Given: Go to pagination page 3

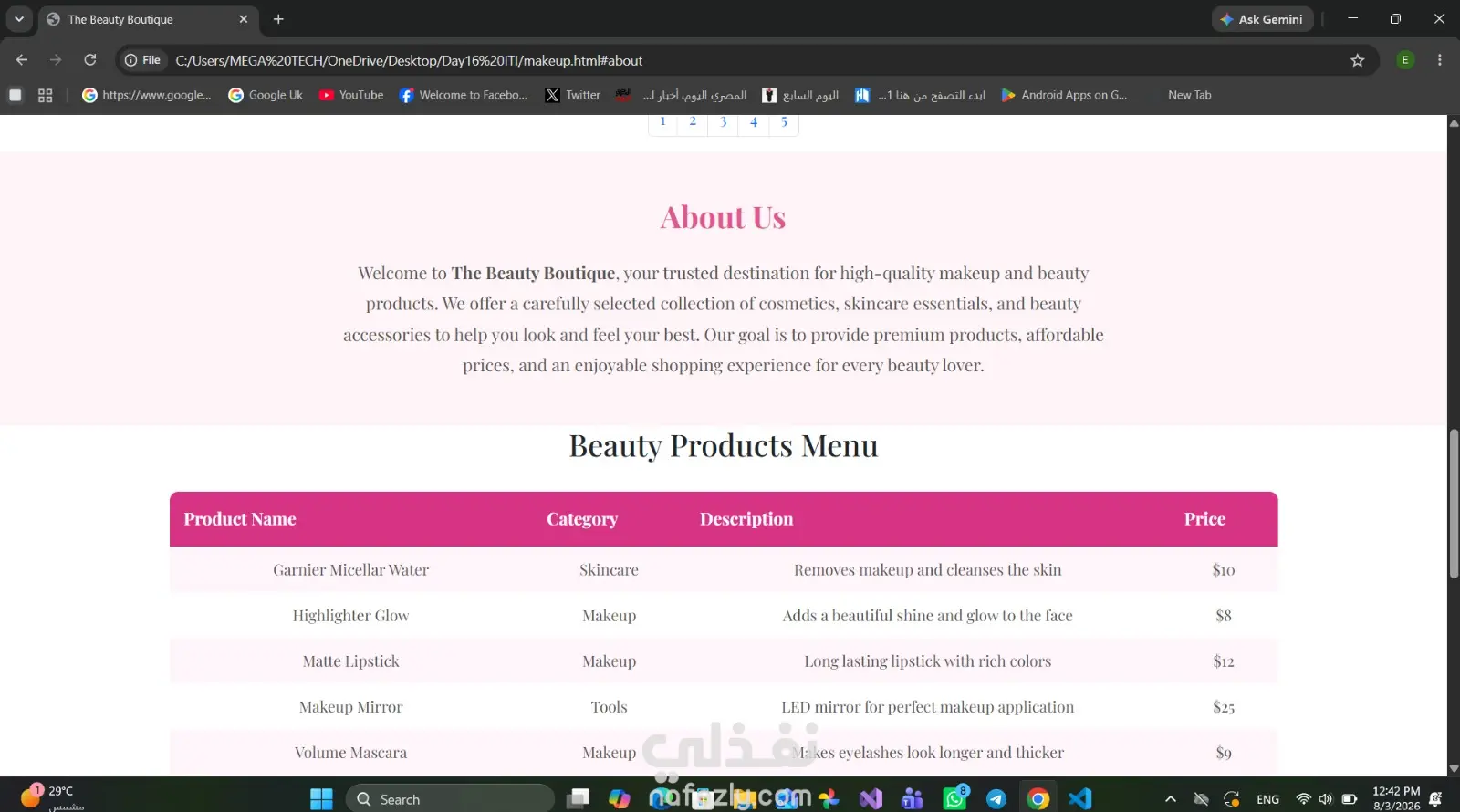Looking at the screenshot, I should (724, 122).
